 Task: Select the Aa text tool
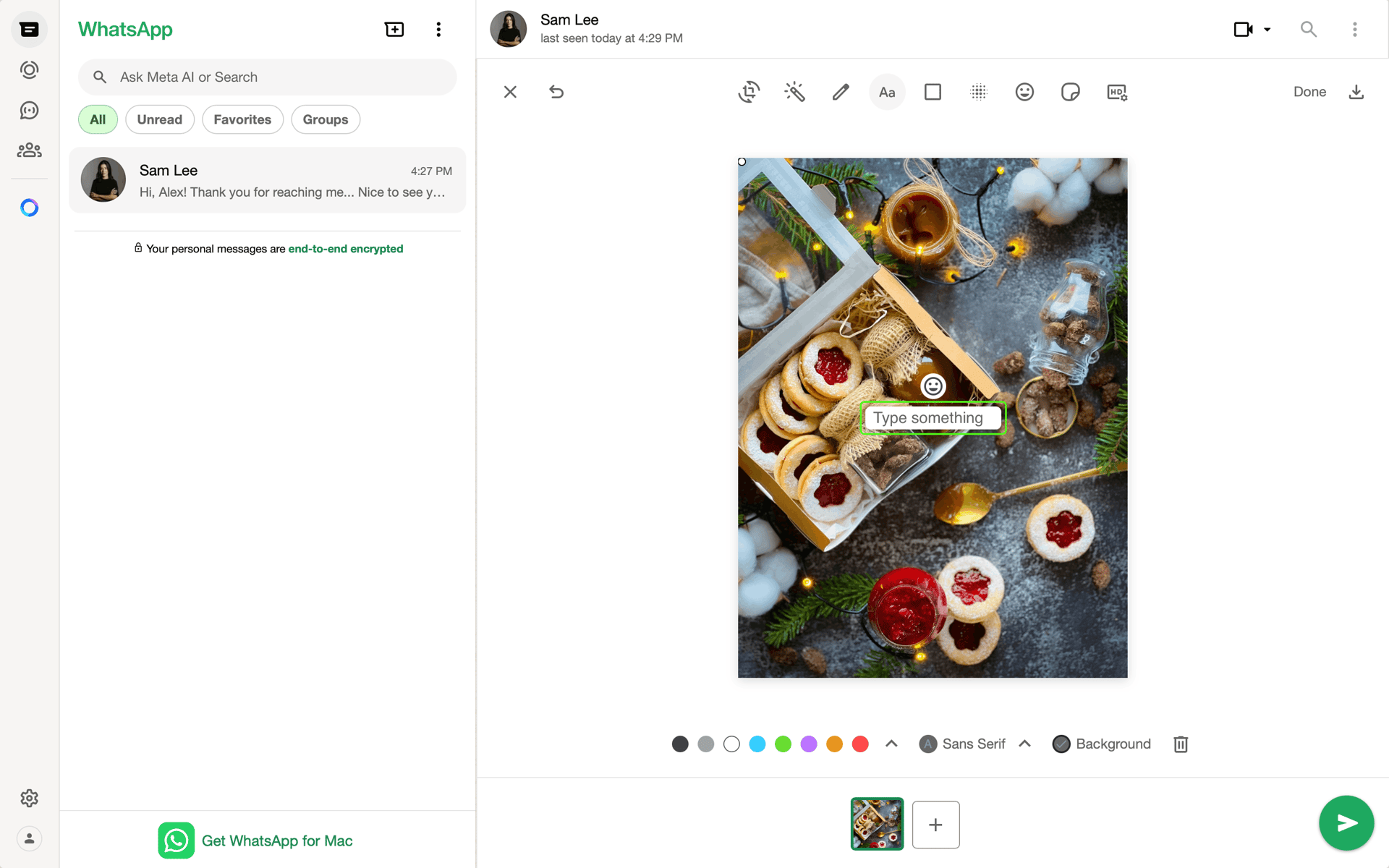coord(887,92)
